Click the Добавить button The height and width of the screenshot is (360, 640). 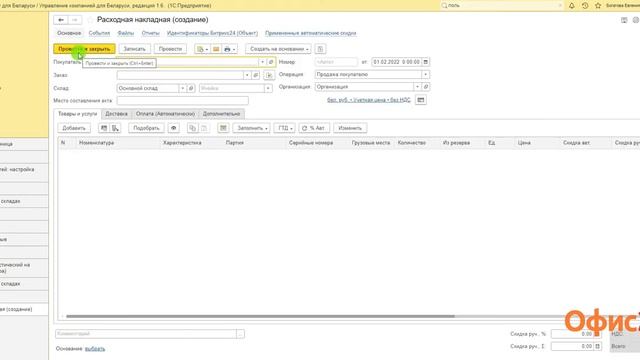(74, 128)
